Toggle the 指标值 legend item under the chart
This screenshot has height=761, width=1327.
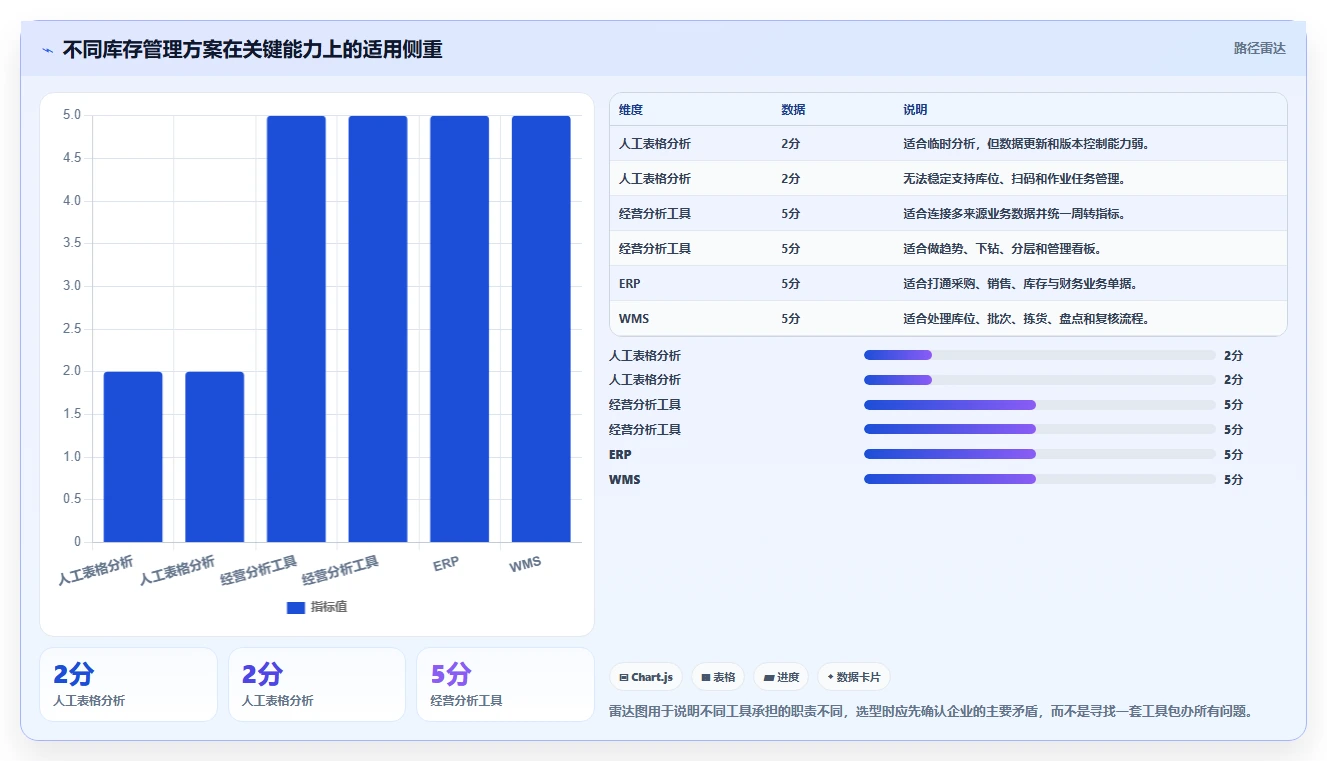[x=317, y=607]
